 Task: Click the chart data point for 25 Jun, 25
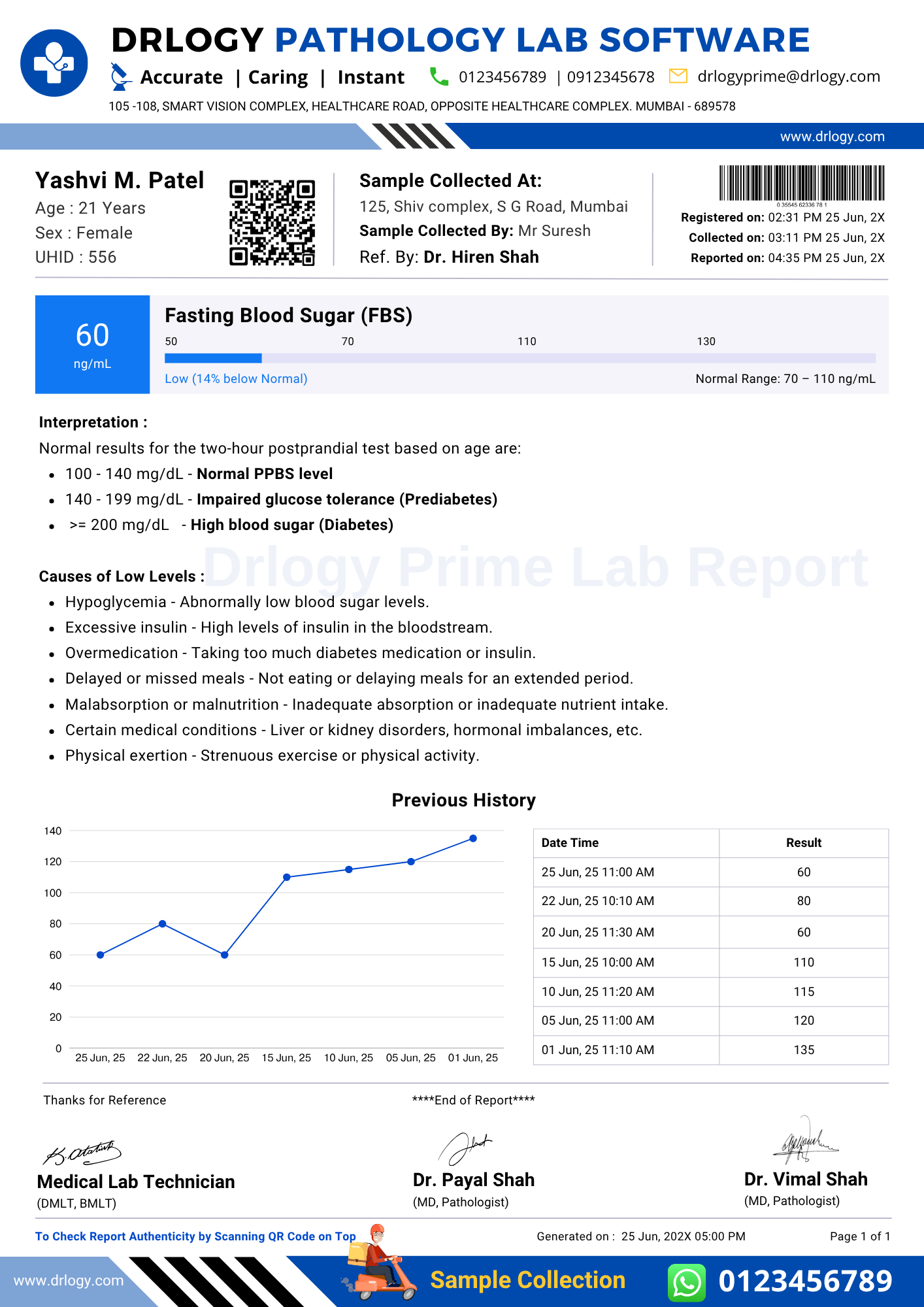(x=100, y=955)
